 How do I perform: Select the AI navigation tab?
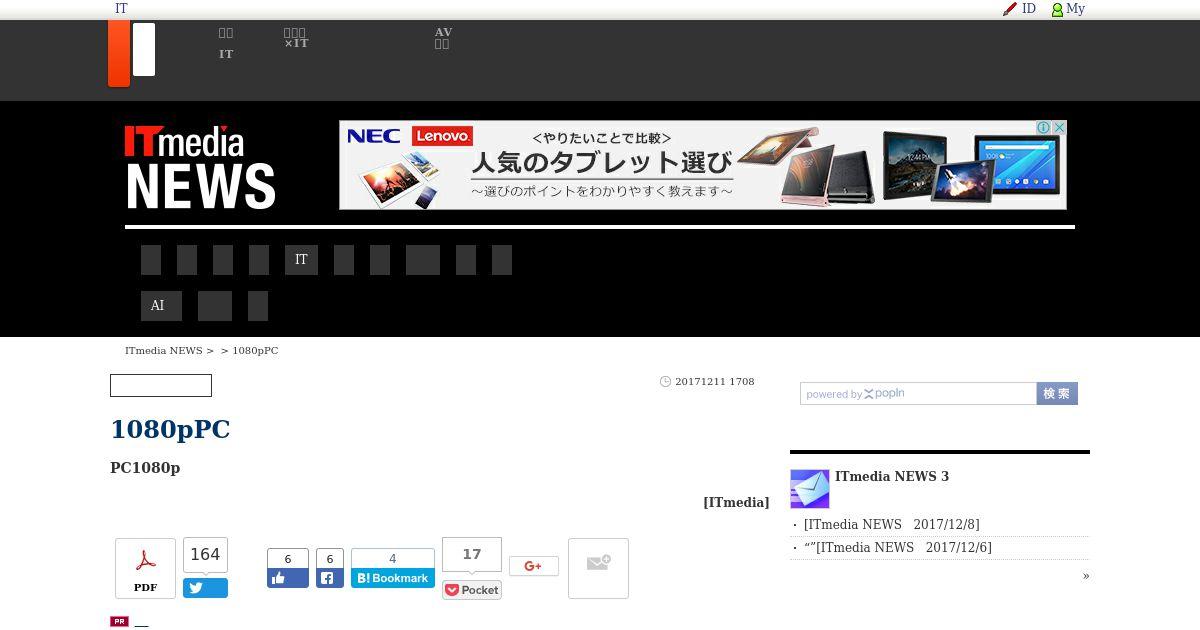click(x=161, y=306)
